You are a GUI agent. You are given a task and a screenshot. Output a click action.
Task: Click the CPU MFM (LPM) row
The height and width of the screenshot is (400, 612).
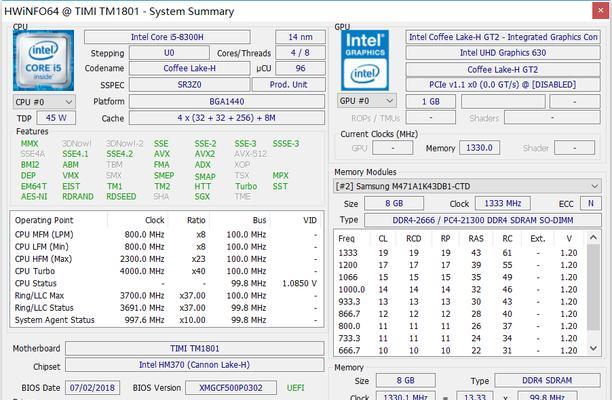pyautogui.click(x=167, y=235)
